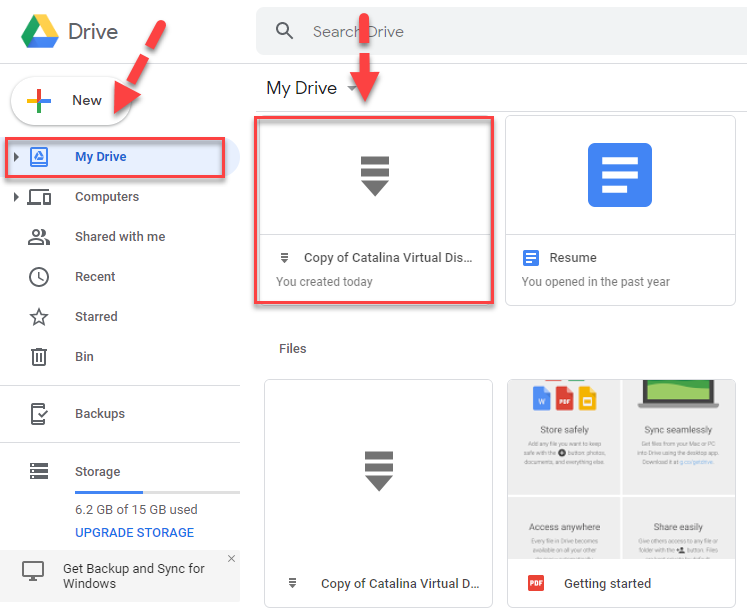
Task: Click the Starred star icon
Action: tap(39, 317)
